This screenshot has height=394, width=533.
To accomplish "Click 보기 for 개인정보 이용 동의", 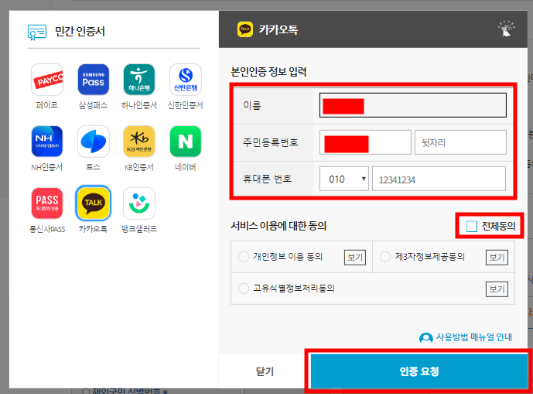I will [x=355, y=257].
